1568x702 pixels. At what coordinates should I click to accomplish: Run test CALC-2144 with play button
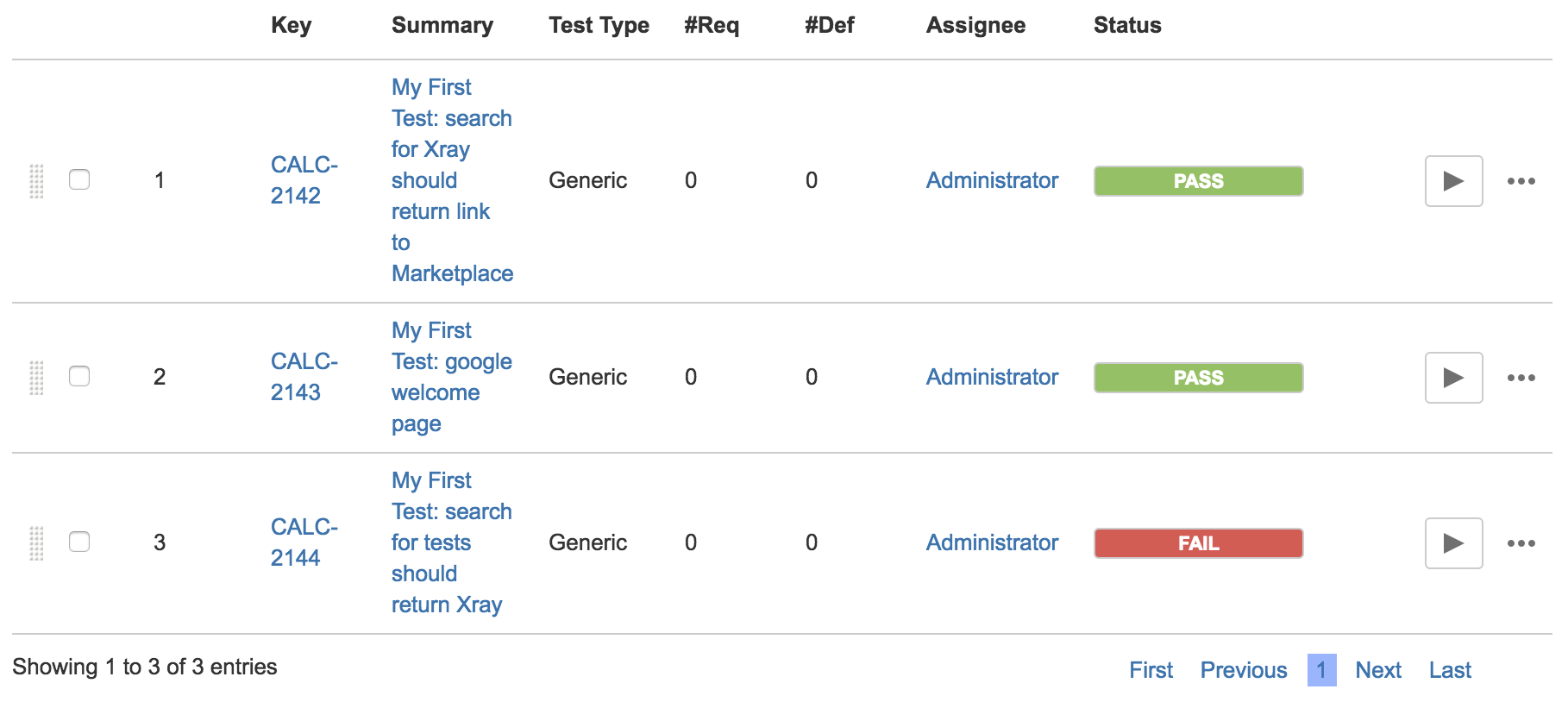pyautogui.click(x=1453, y=543)
